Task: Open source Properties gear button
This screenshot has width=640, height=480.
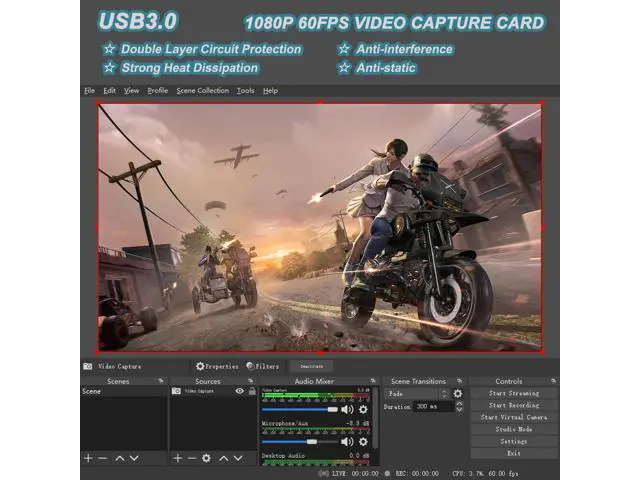Action: (x=217, y=367)
